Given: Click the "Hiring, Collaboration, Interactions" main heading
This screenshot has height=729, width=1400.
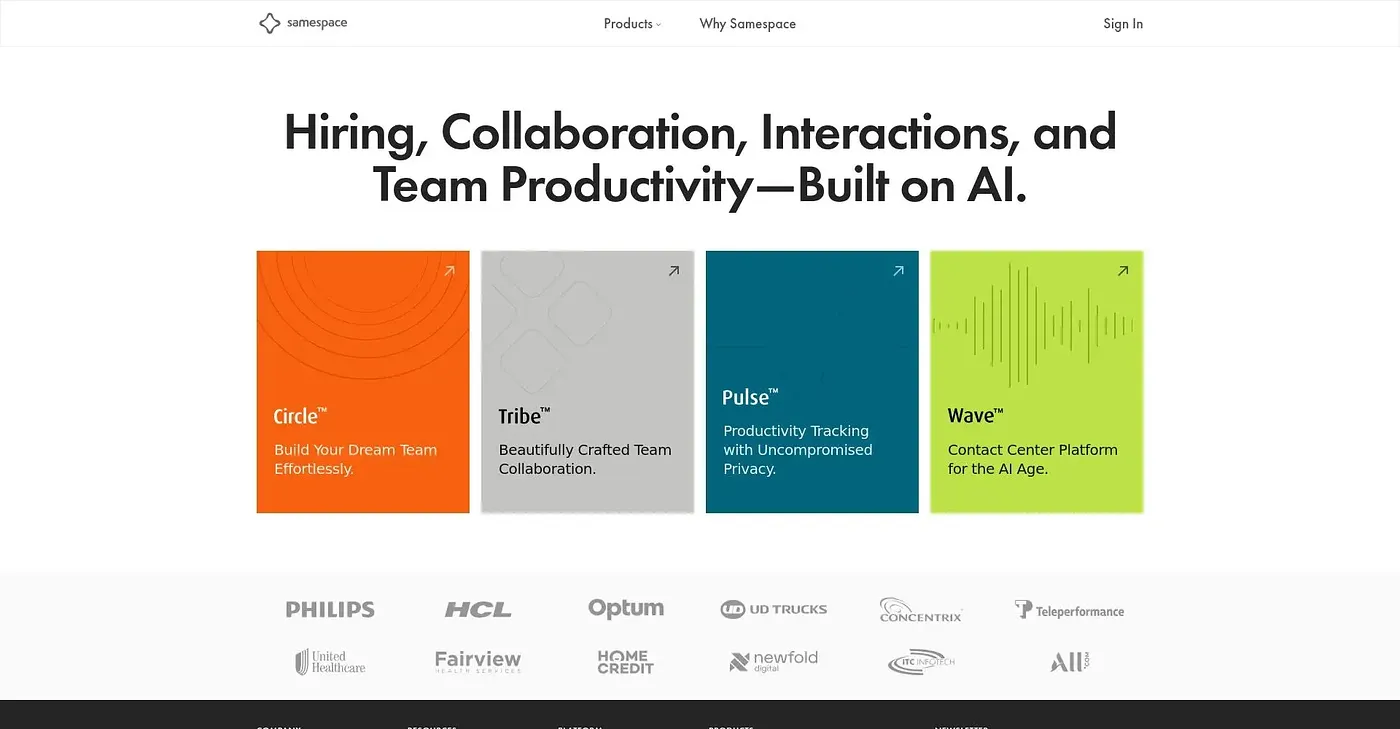Looking at the screenshot, I should (x=700, y=158).
